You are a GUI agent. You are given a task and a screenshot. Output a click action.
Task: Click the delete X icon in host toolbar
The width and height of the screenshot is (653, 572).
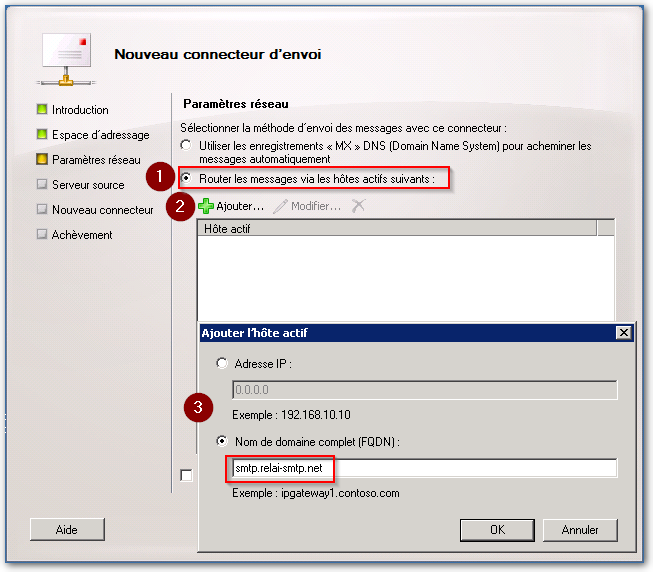[358, 205]
